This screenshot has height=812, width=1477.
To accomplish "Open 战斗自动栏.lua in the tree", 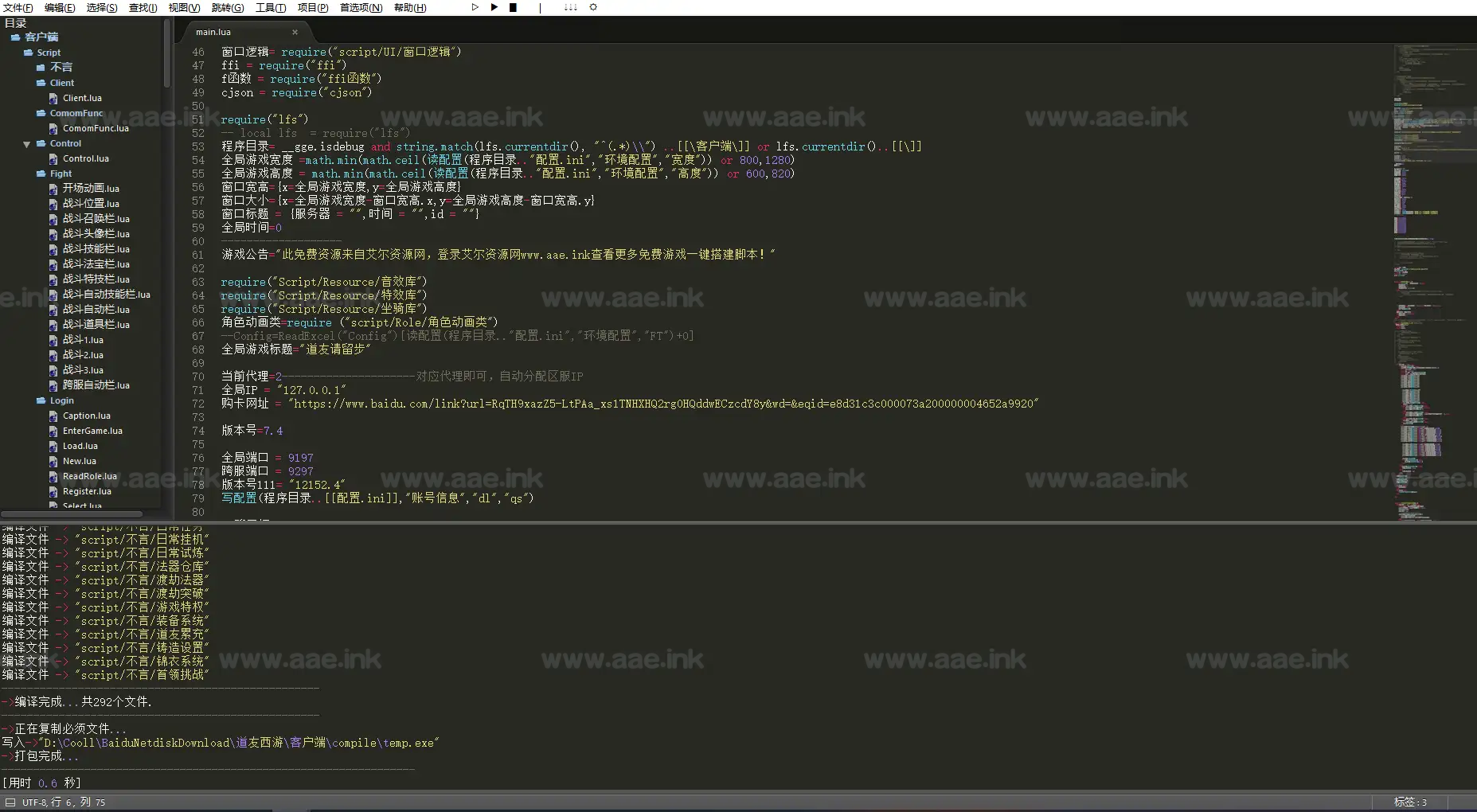I will tap(96, 310).
